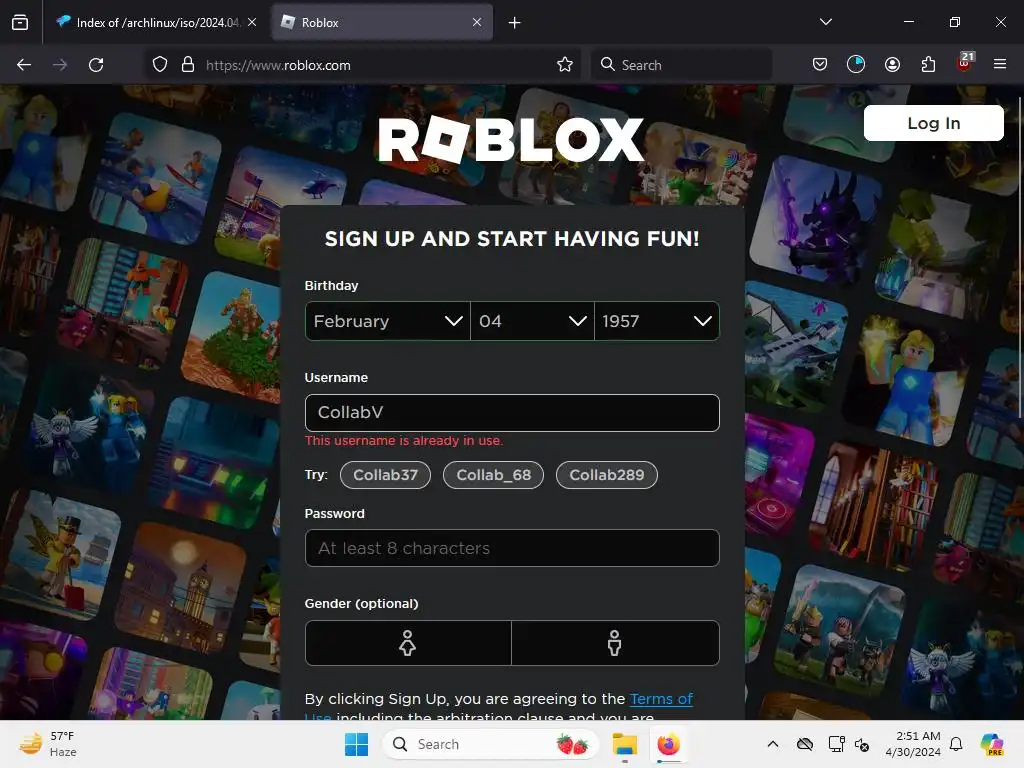Open the birthday year dropdown 1957
This screenshot has height=768, width=1024.
[x=657, y=321]
